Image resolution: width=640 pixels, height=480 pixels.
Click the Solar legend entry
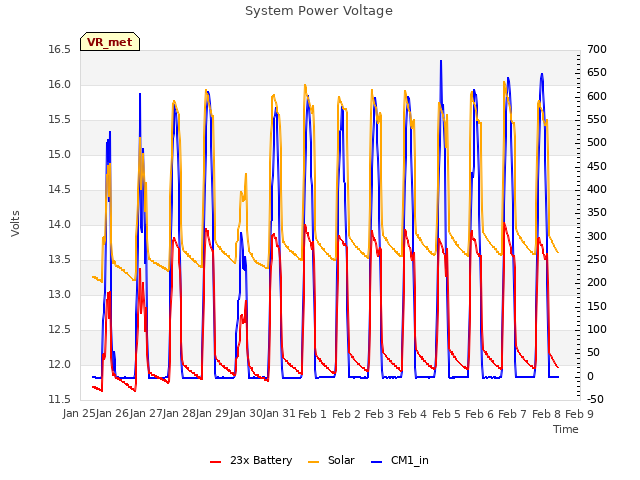coord(331,460)
